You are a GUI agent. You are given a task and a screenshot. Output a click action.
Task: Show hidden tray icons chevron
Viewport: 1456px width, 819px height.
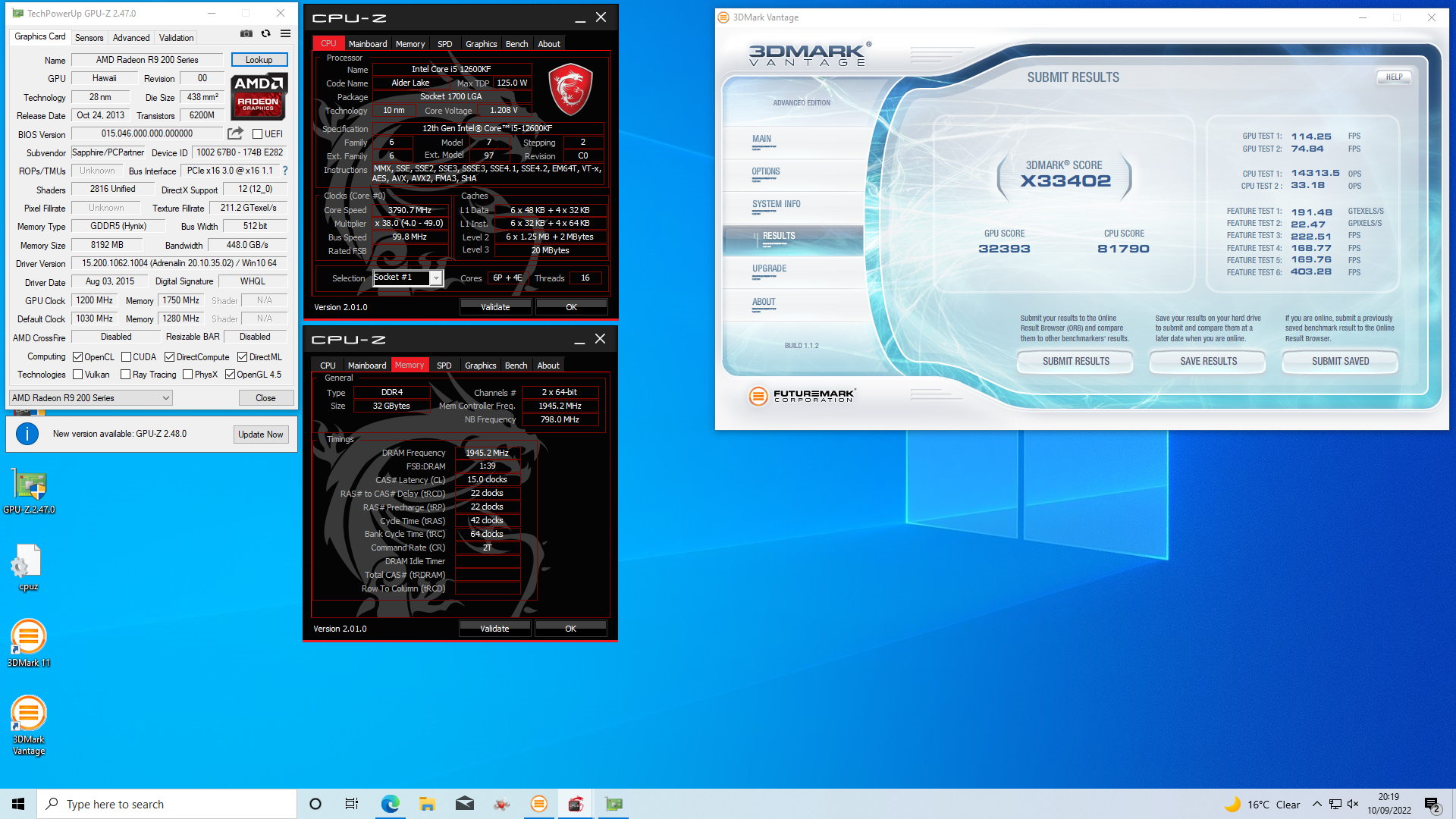click(x=1316, y=804)
